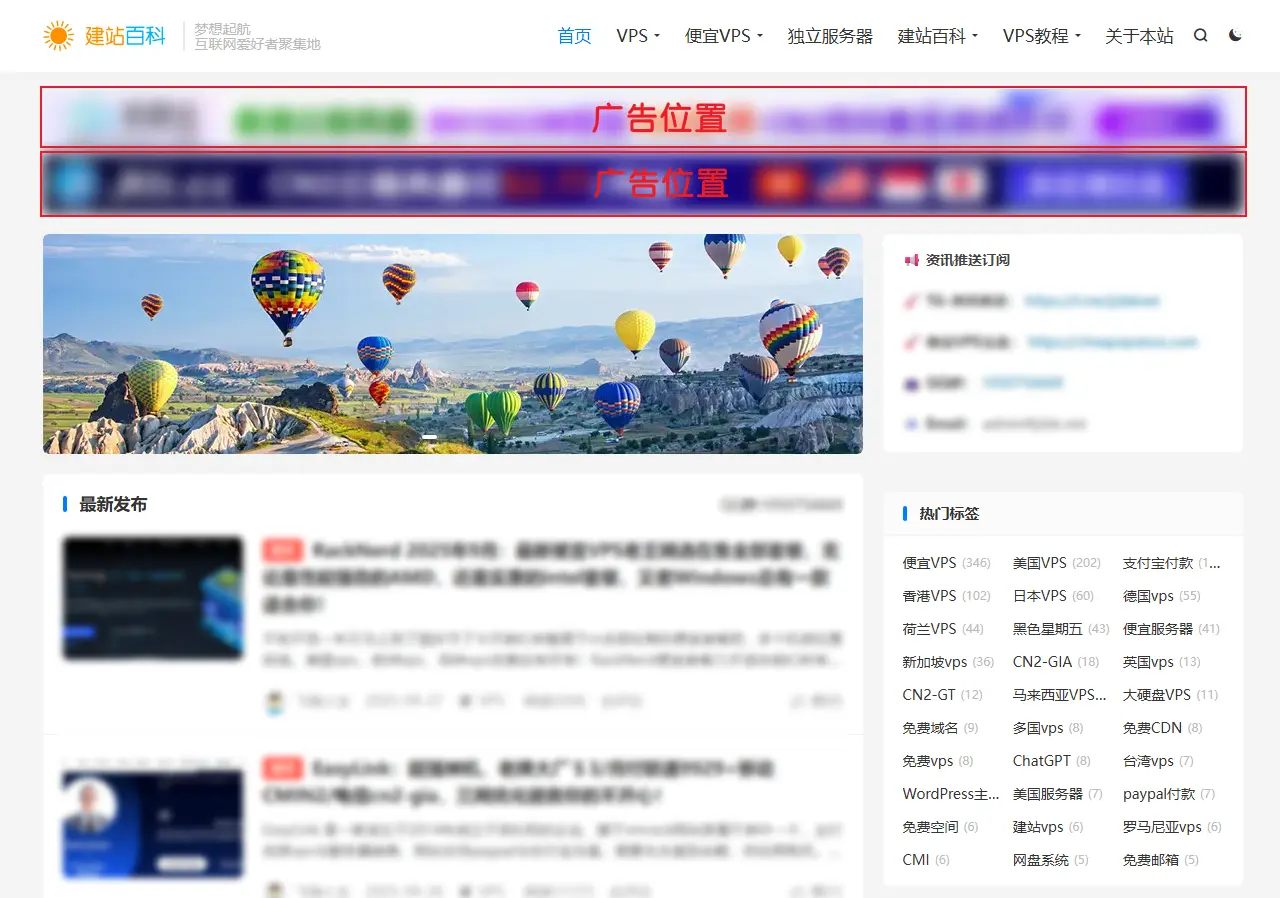Go to the 首页 tab
This screenshot has height=898, width=1280.
(x=574, y=36)
